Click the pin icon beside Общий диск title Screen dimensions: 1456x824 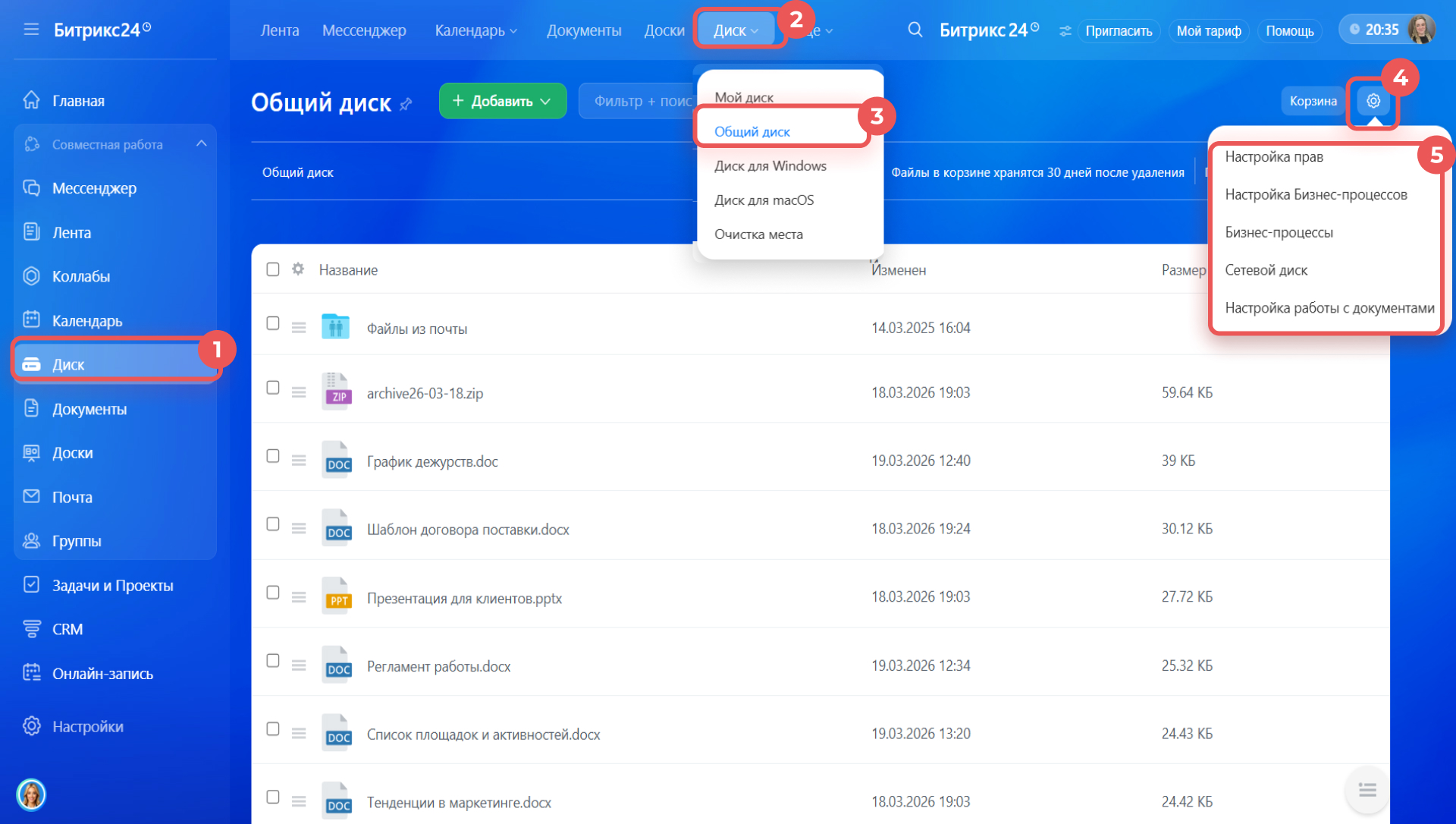406,104
